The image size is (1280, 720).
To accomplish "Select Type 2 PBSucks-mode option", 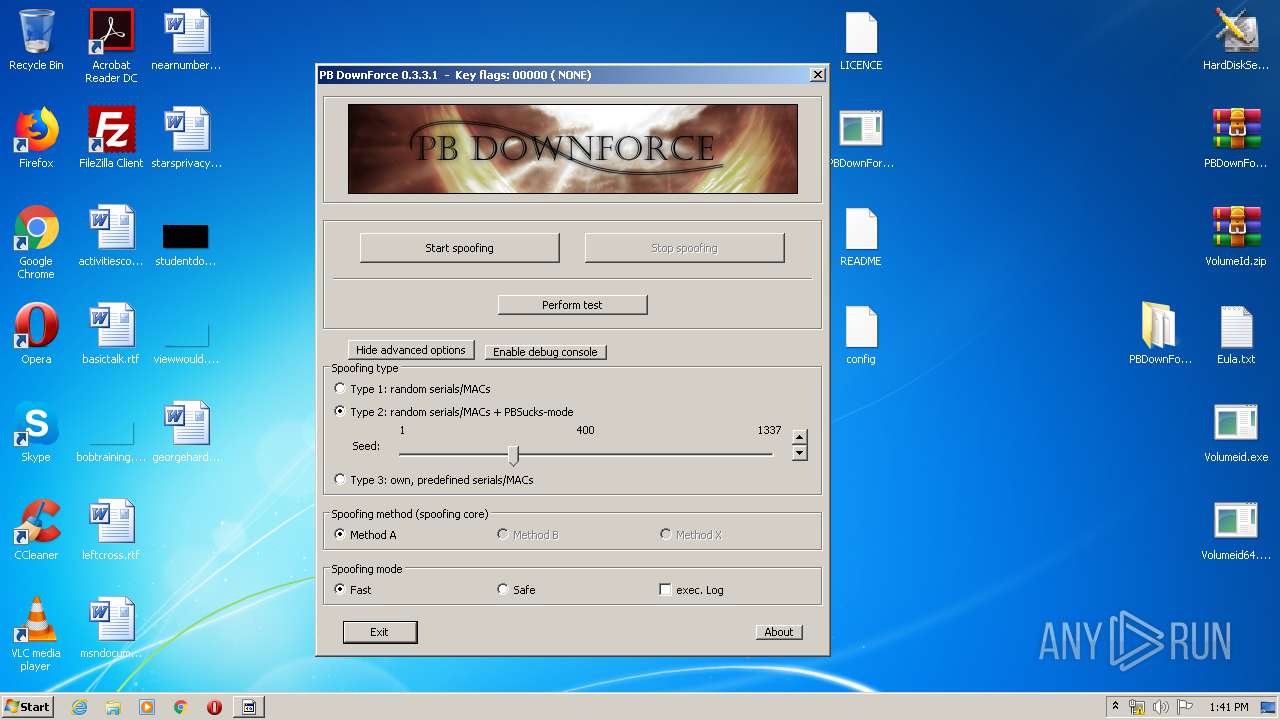I will tap(454, 412).
